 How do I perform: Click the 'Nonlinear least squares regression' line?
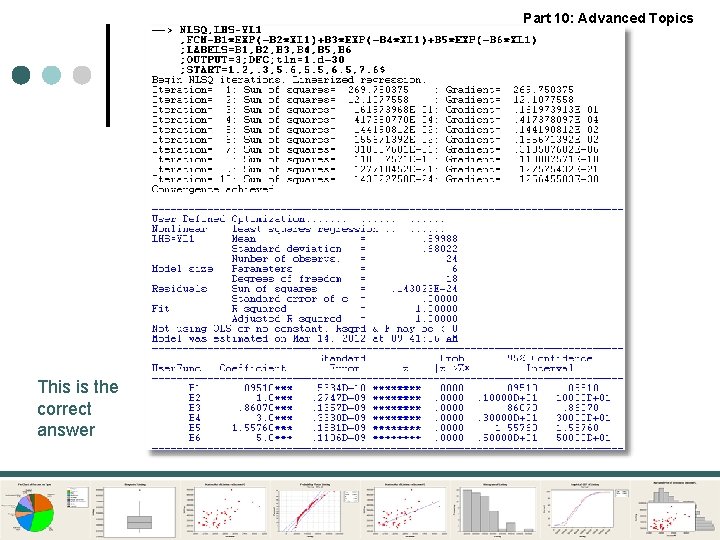point(265,229)
